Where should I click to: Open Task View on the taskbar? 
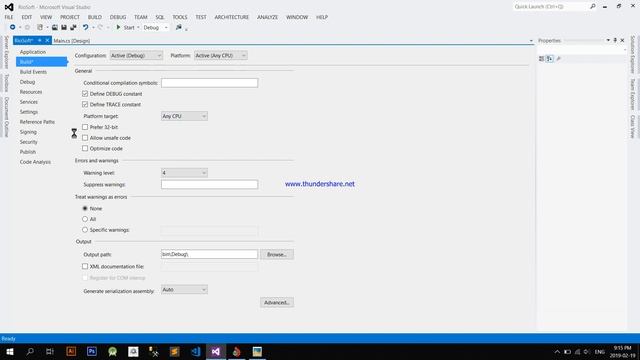coord(50,351)
